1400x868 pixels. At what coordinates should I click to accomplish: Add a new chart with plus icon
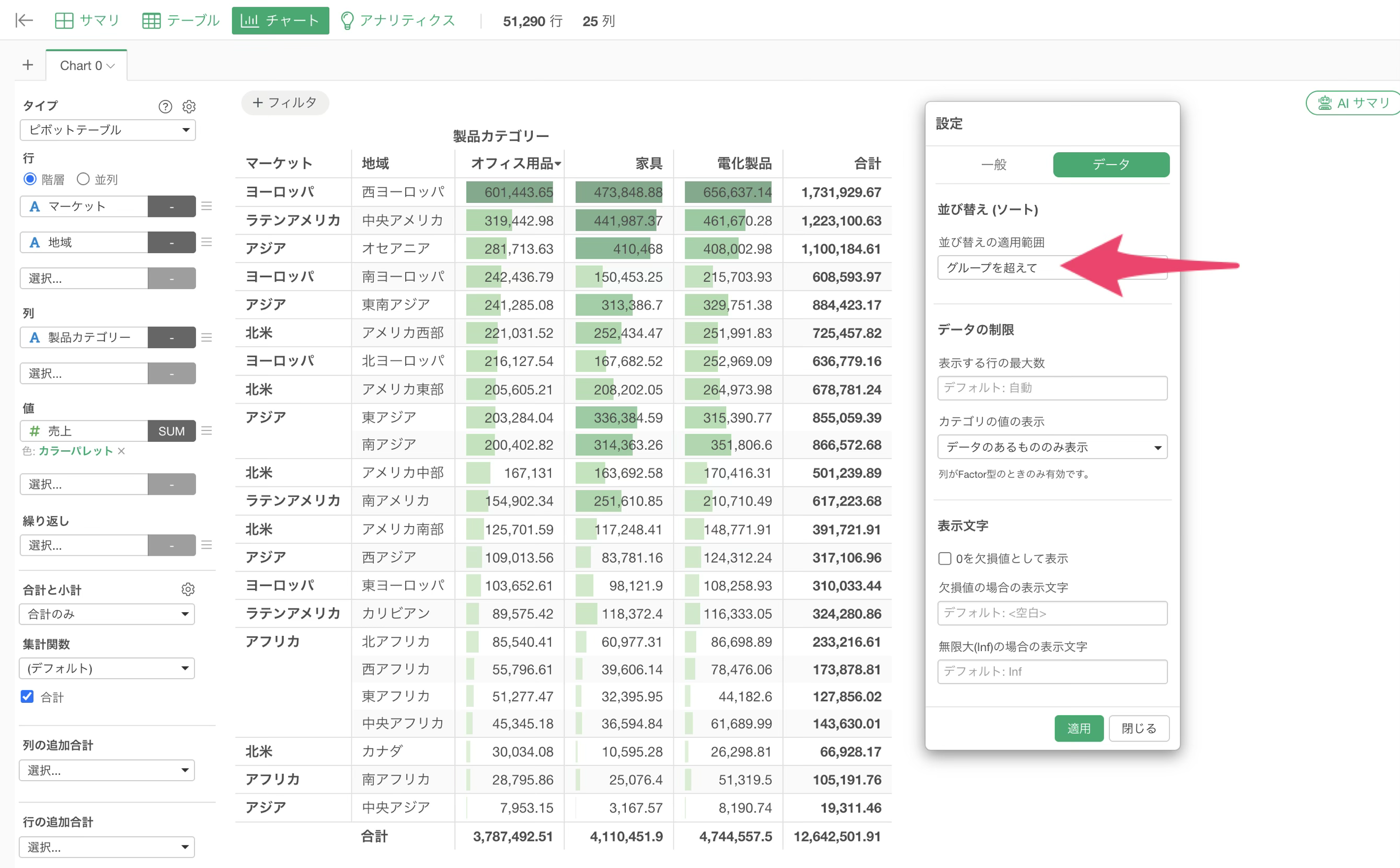click(x=28, y=65)
